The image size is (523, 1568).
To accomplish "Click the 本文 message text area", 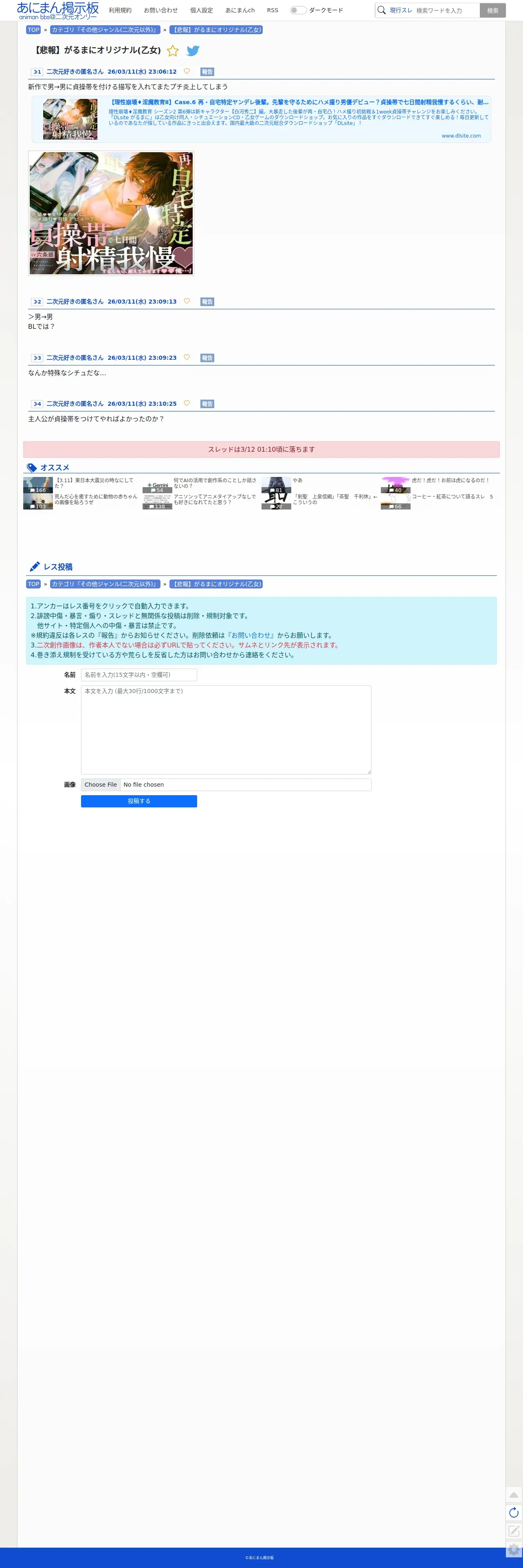I will 226,730.
